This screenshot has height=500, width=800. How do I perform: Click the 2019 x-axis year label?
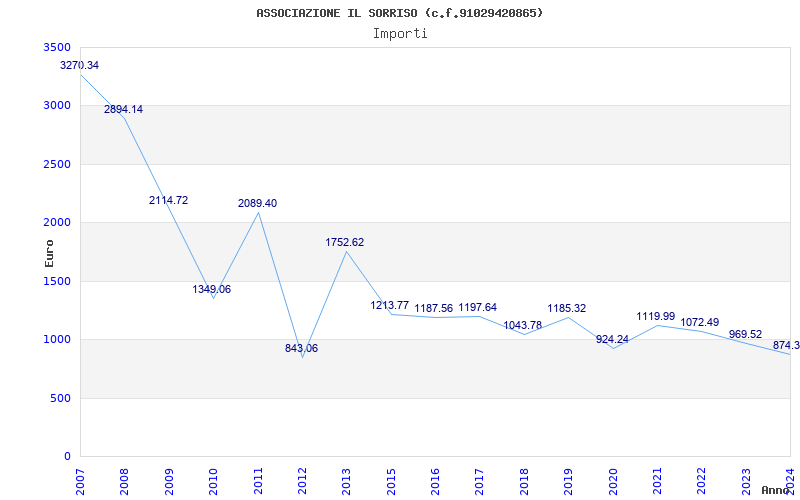click(x=569, y=482)
